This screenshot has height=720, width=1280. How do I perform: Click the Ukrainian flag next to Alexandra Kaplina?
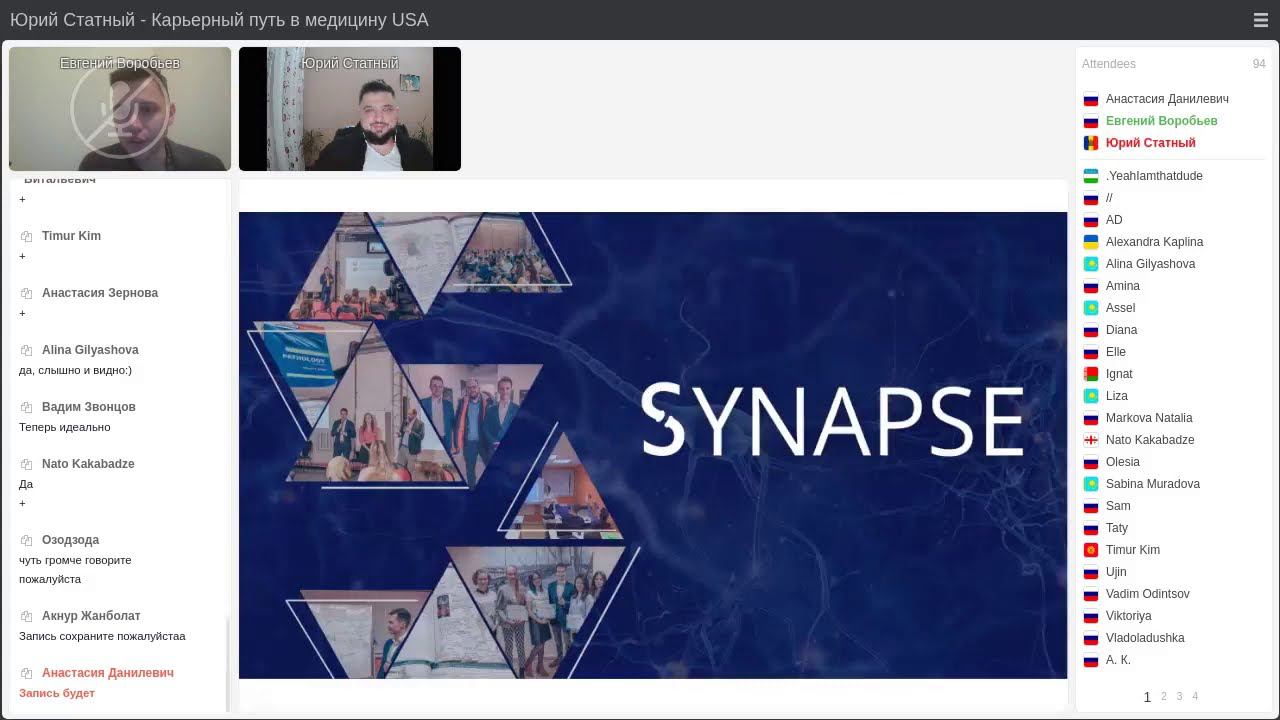[x=1091, y=242]
